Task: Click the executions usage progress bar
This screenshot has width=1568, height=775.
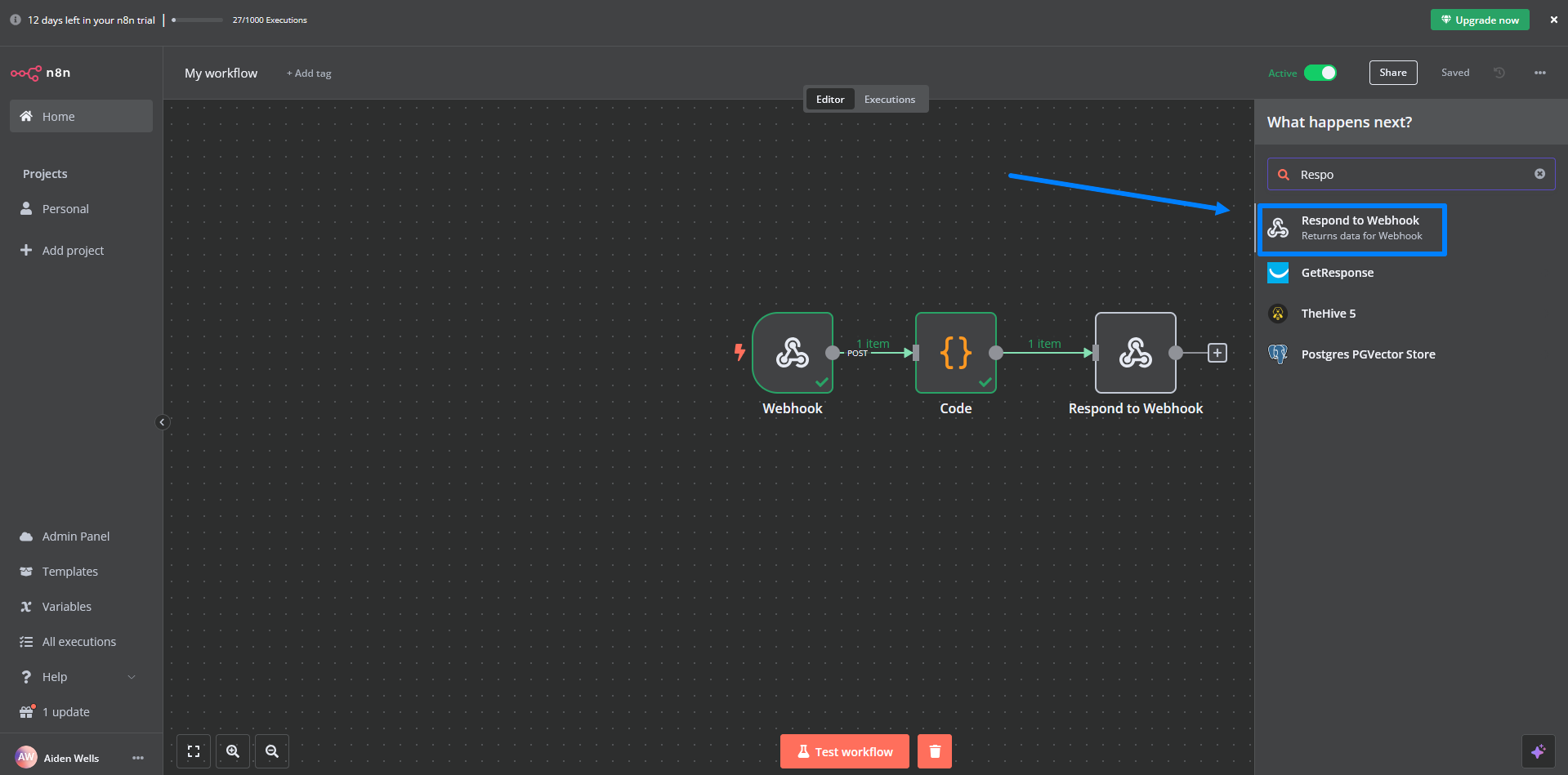Action: click(x=197, y=20)
